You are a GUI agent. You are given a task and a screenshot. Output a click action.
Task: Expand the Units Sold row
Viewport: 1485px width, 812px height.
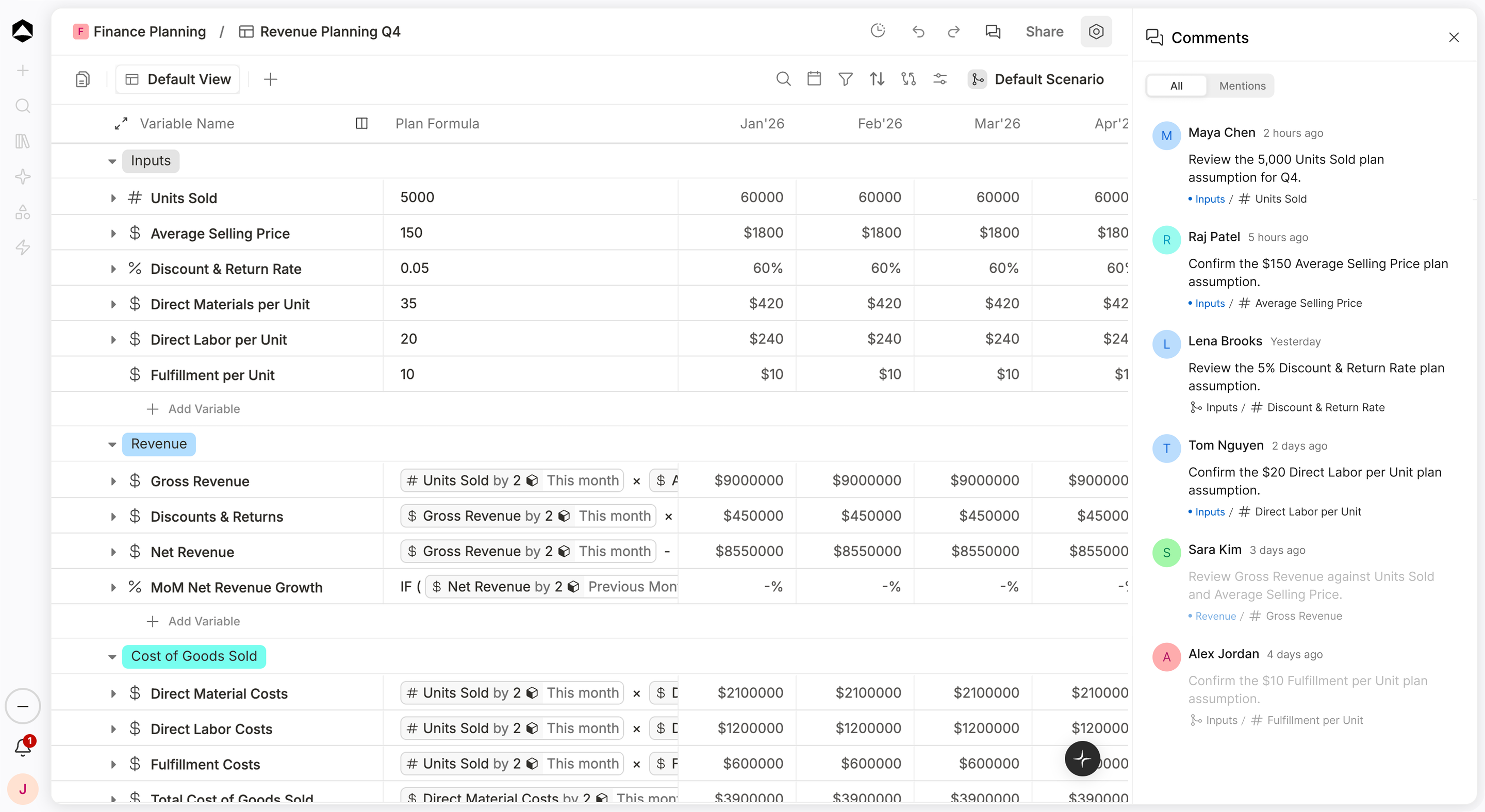113,198
